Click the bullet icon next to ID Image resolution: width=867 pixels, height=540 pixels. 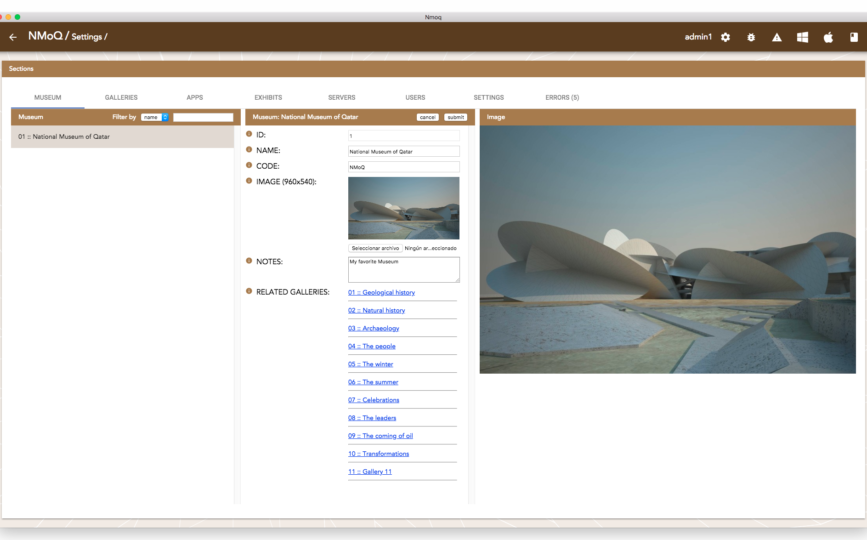click(x=249, y=134)
